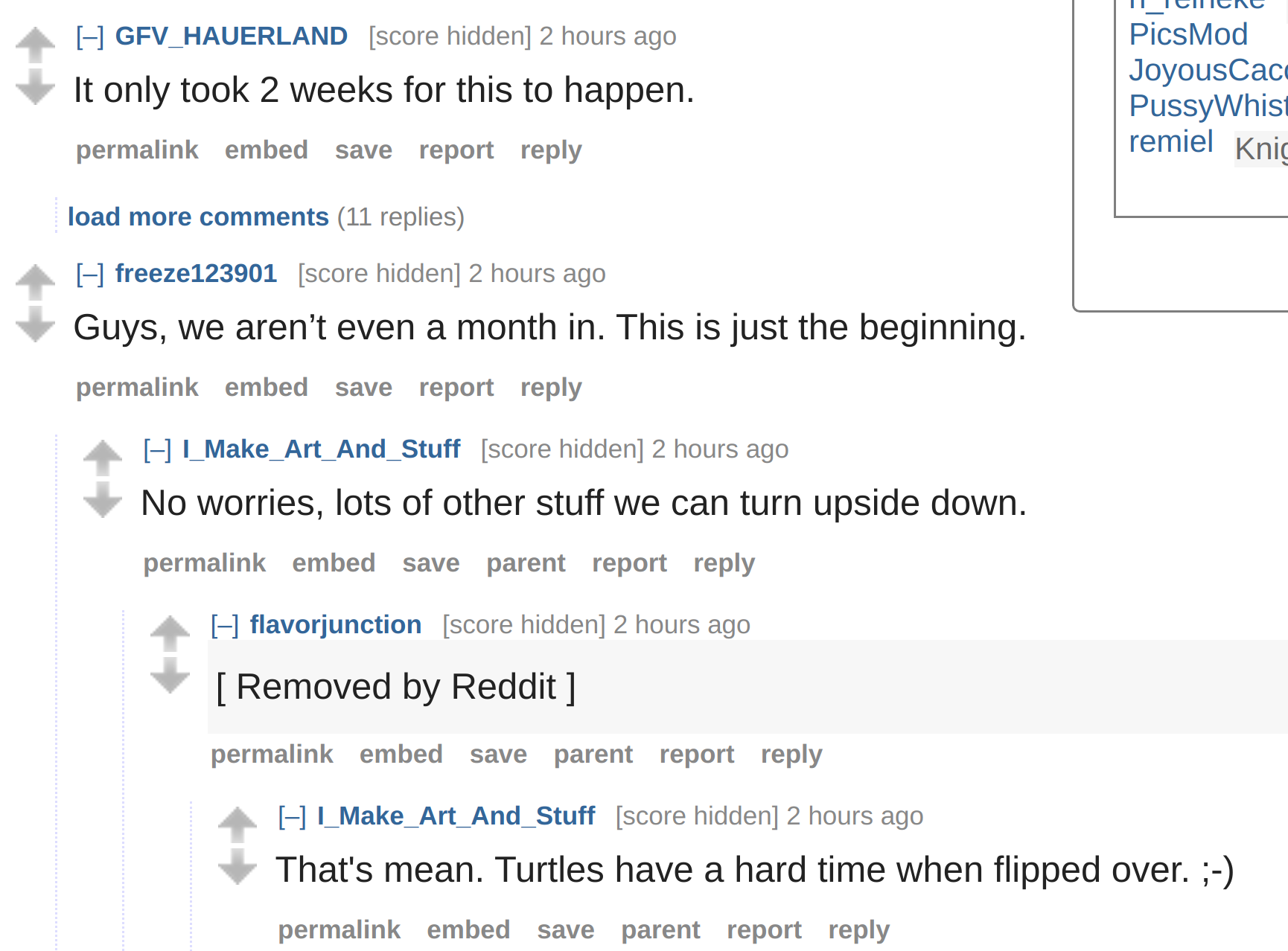Save freeze123901's comment

(363, 388)
